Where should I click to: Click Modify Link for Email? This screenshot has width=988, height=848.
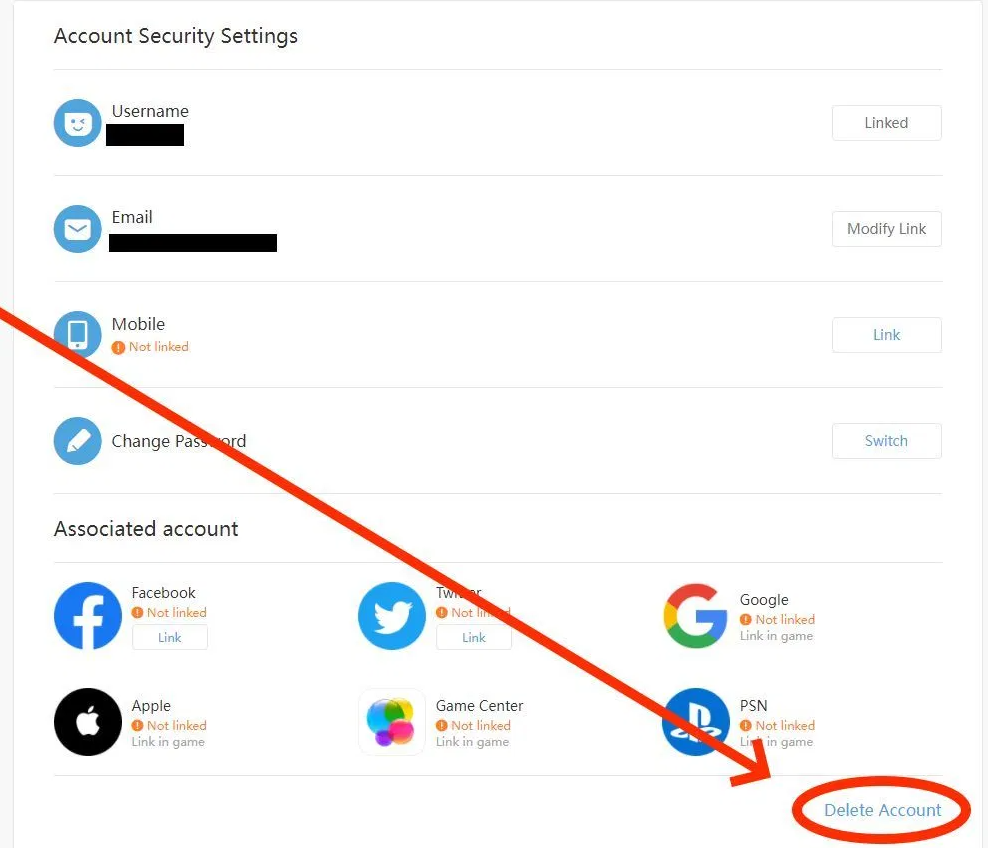pyautogui.click(x=887, y=229)
